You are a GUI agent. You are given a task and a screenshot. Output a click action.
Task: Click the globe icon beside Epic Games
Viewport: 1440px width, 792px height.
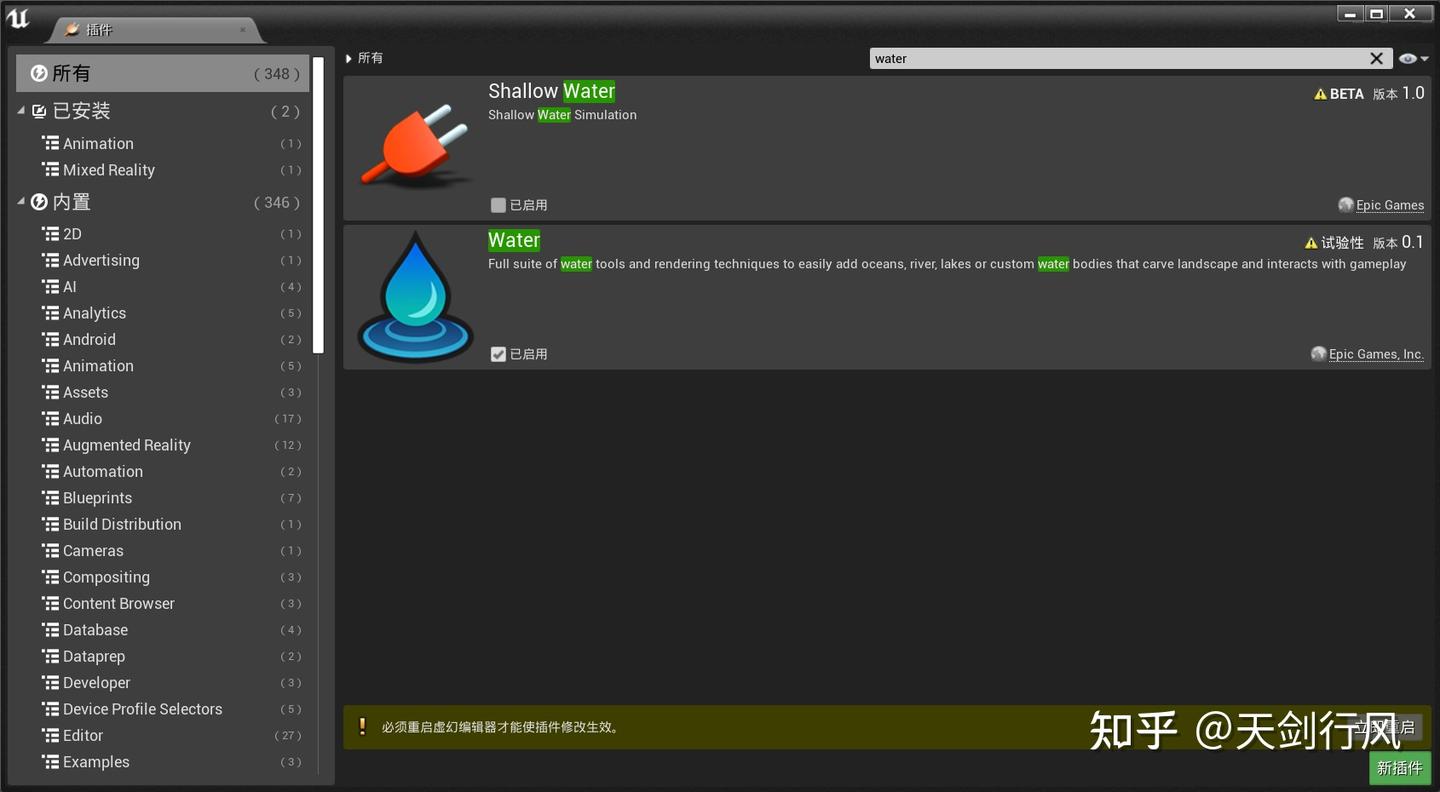(x=1345, y=205)
